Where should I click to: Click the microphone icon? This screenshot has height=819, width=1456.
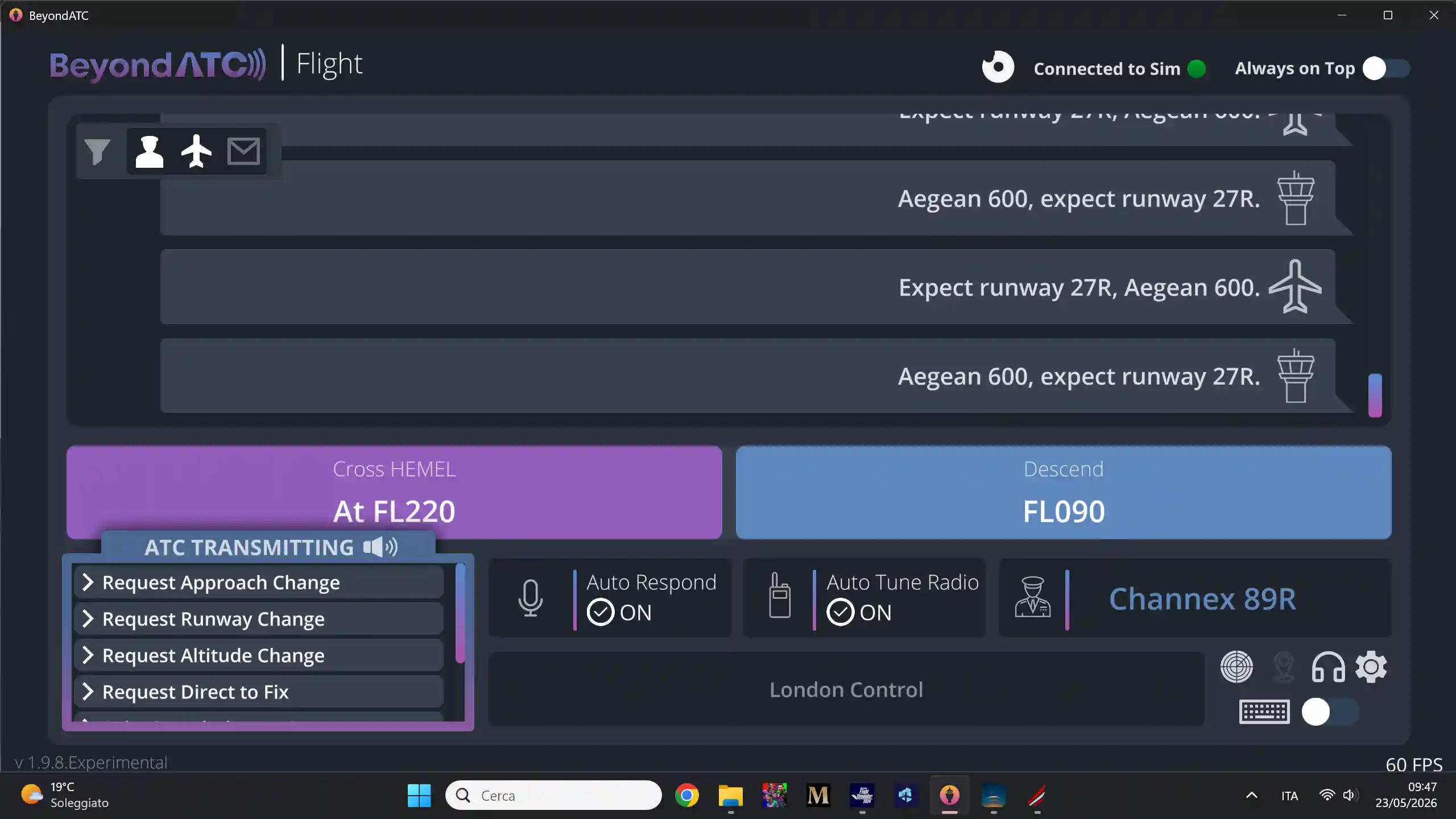coord(530,598)
